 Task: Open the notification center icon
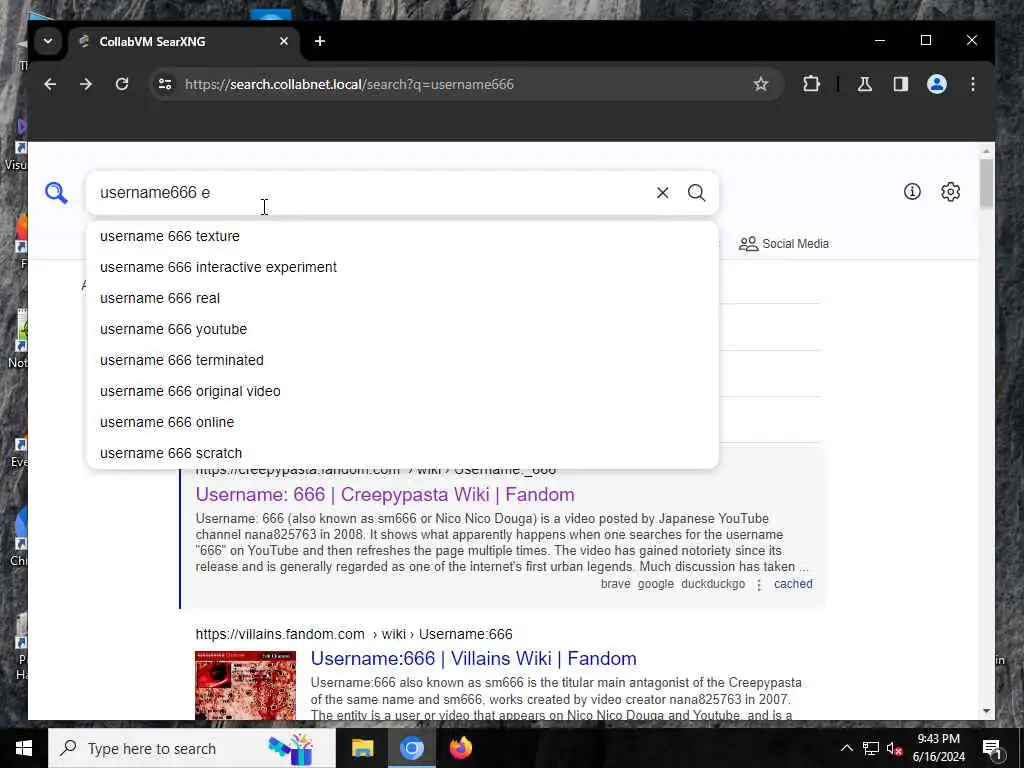[992, 748]
